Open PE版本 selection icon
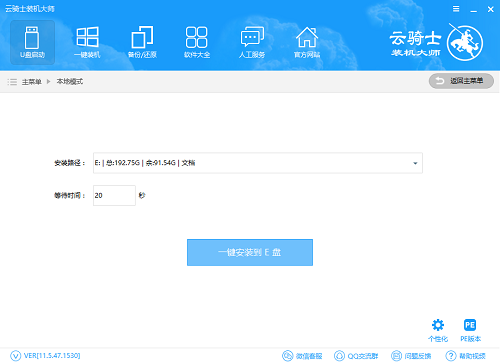500x364 pixels. pos(470,330)
